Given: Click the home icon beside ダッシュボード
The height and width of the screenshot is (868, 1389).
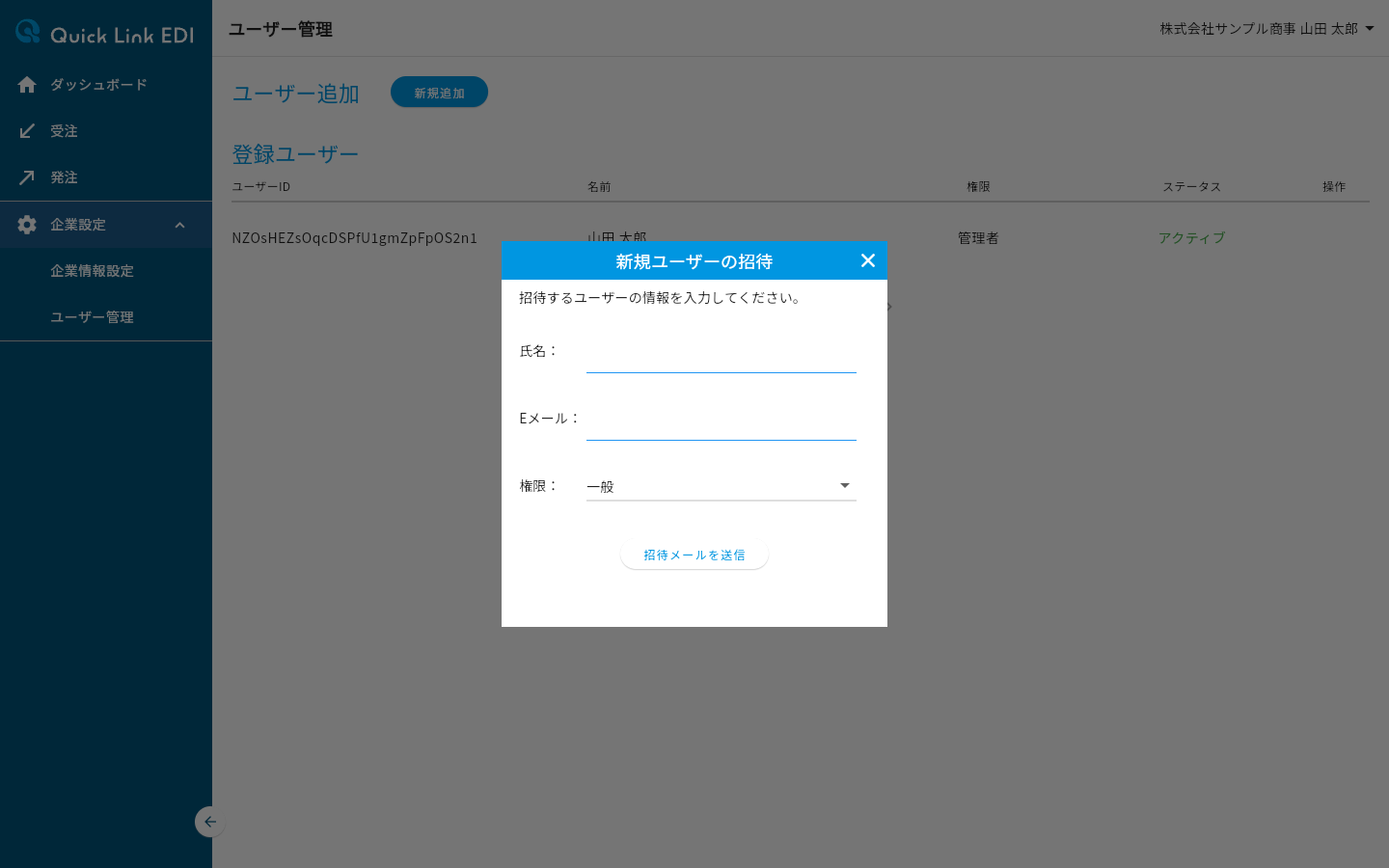Looking at the screenshot, I should (27, 85).
